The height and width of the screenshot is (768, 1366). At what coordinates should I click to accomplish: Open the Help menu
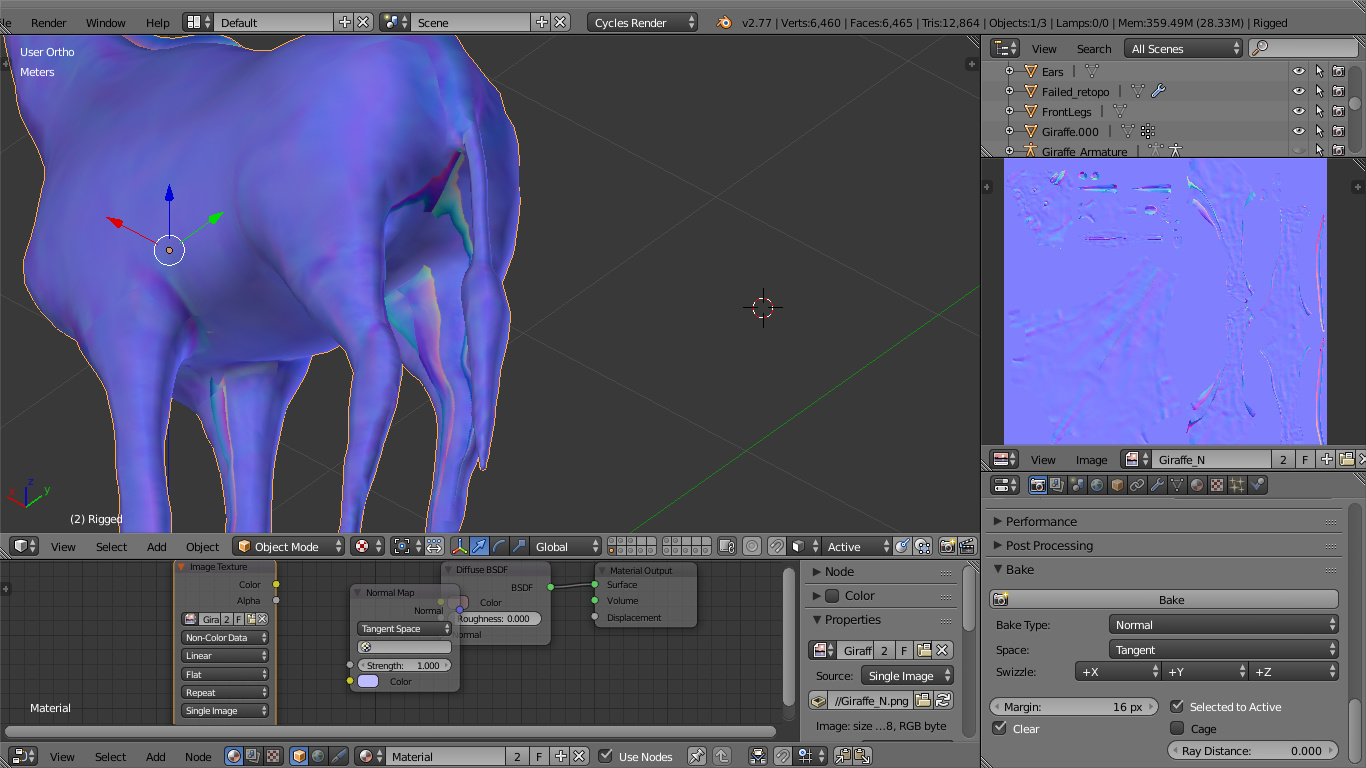[158, 22]
